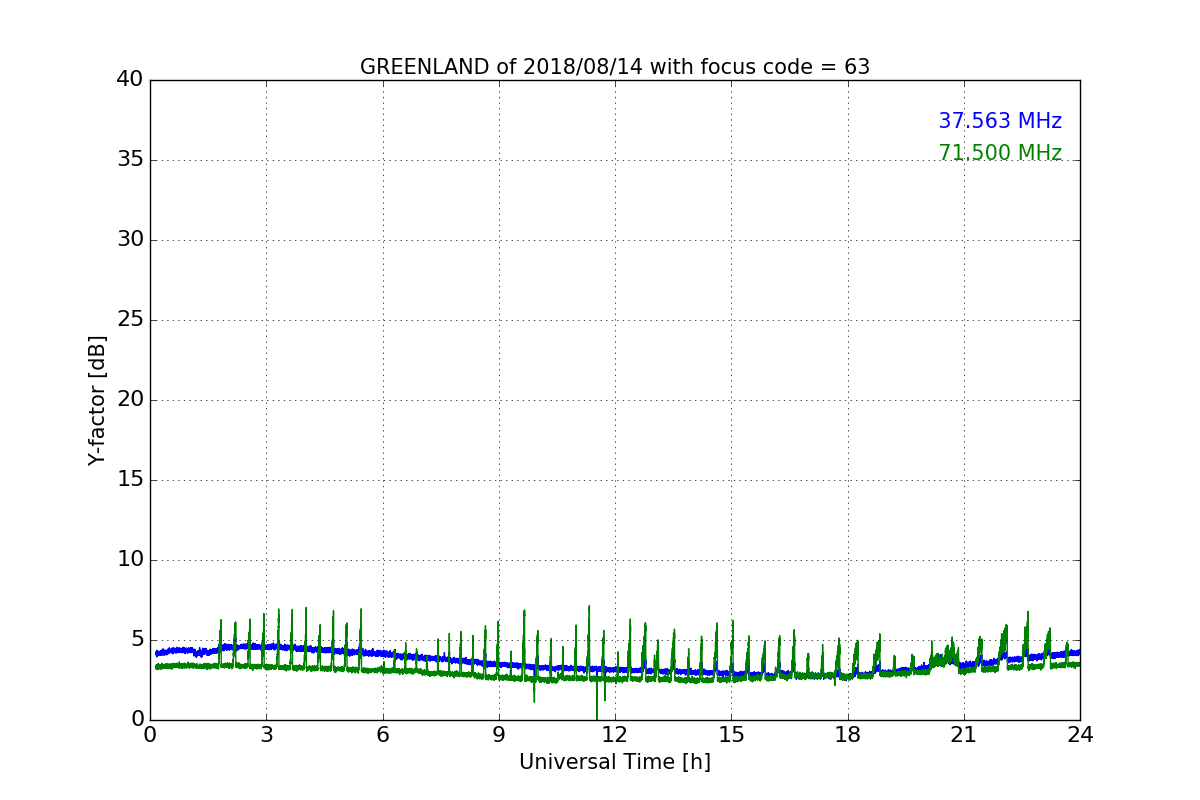1200x800 pixels.
Task: Click the green 71.500 MHz legend label
Action: (x=999, y=153)
